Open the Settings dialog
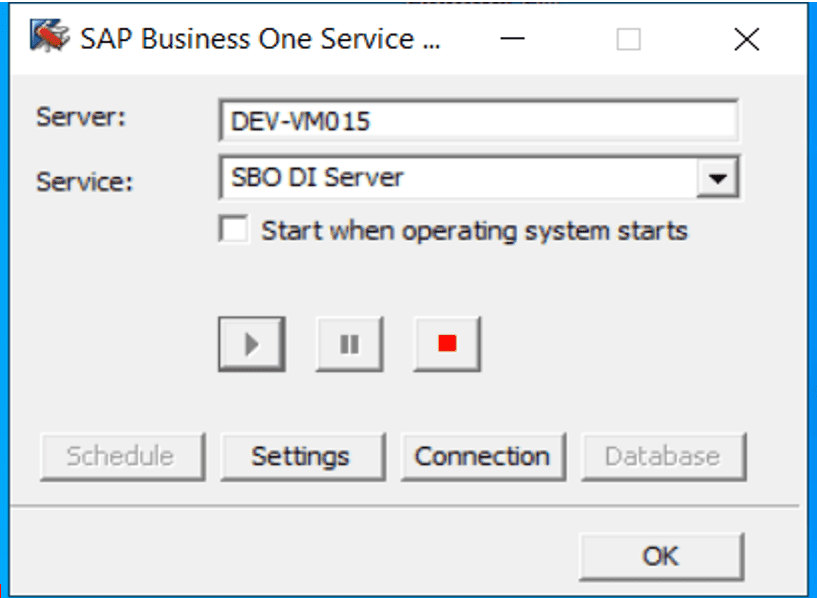The height and width of the screenshot is (598, 817). coord(301,457)
